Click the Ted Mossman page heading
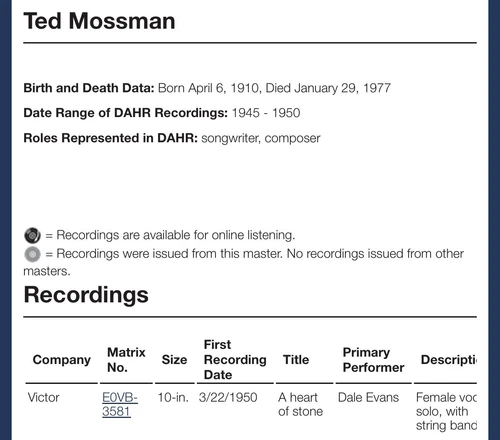 (99, 21)
